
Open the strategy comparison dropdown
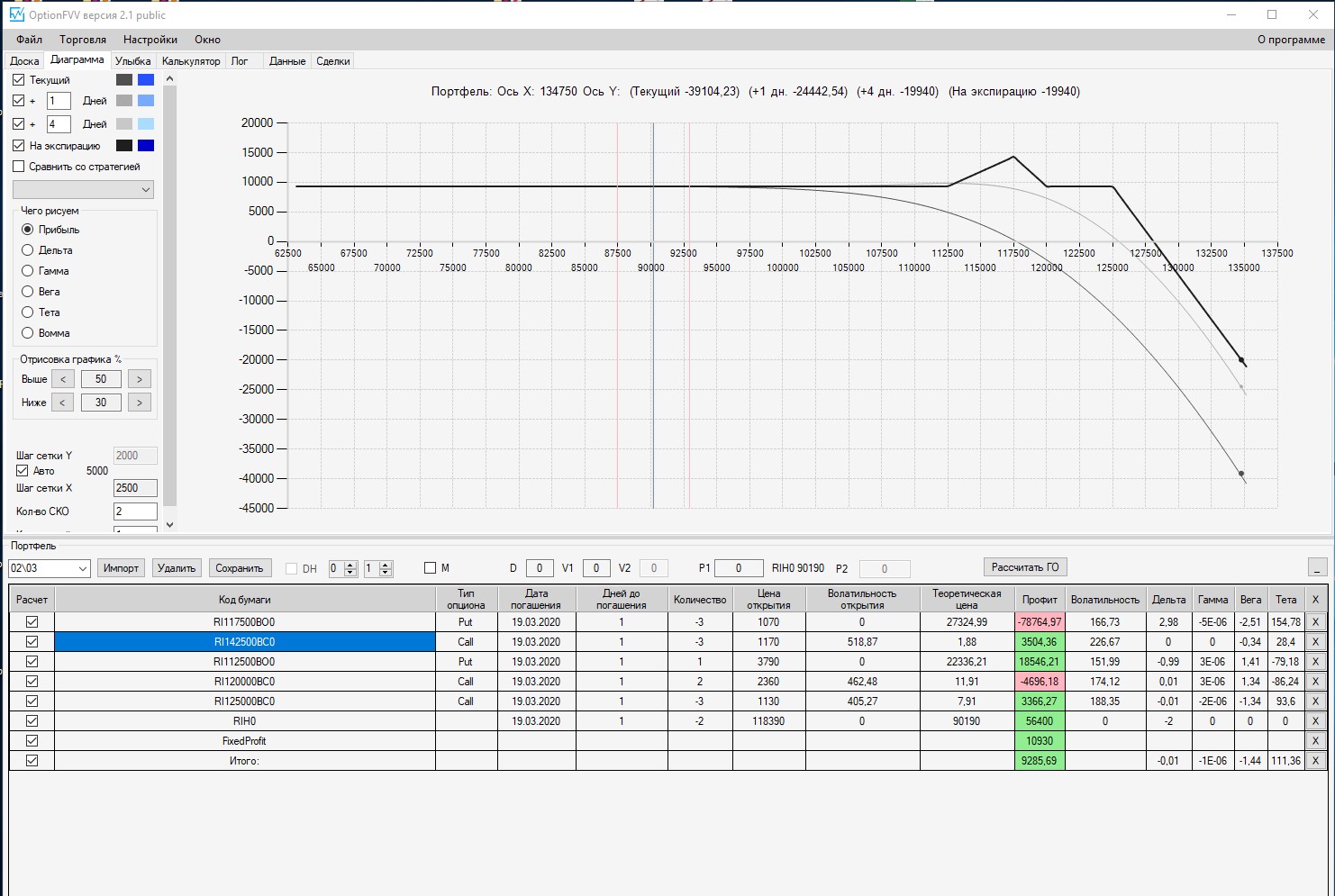point(83,190)
